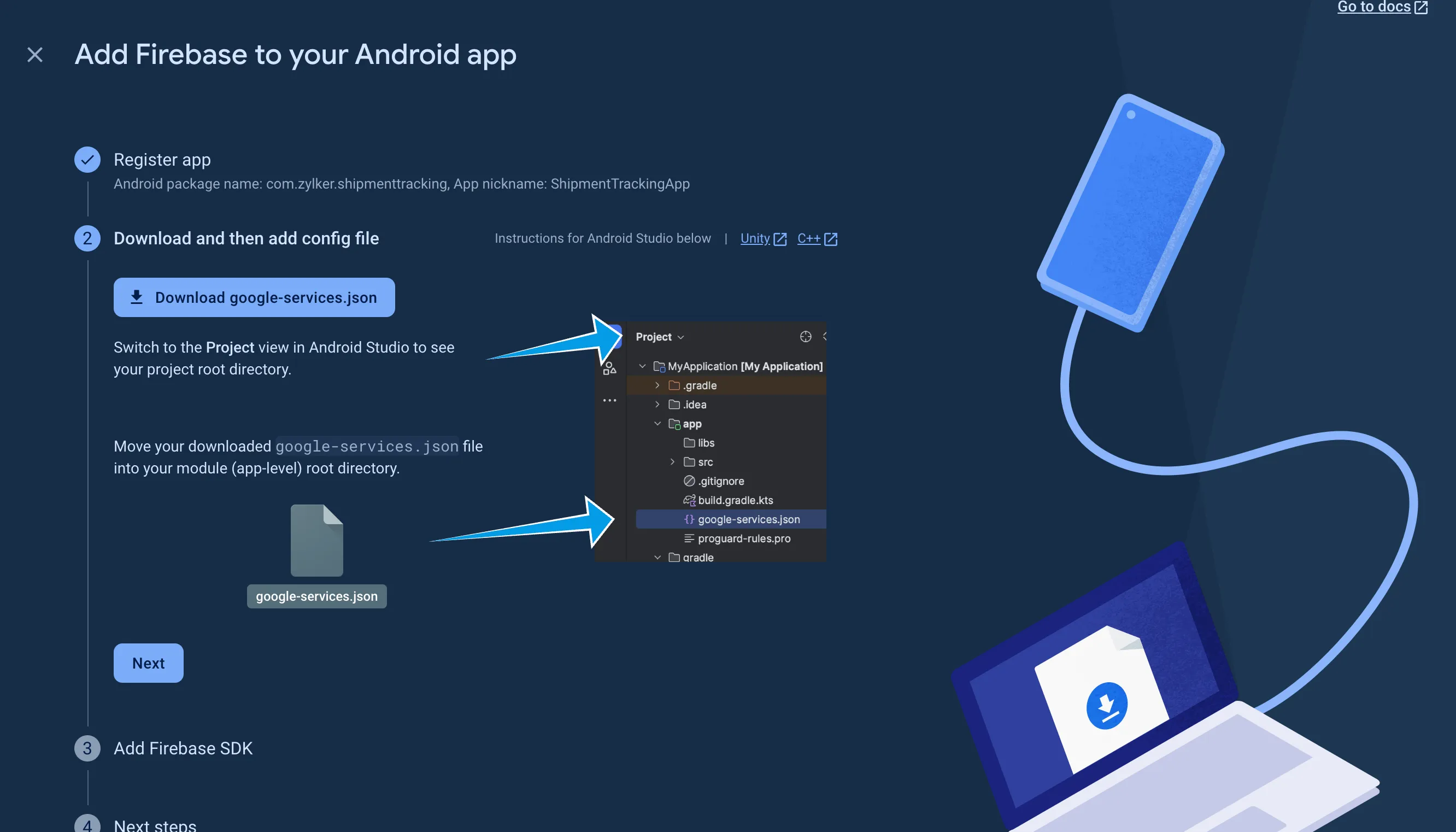Click the Download and then add config file heading
Screen dimensions: 1456x832
[x=246, y=238]
